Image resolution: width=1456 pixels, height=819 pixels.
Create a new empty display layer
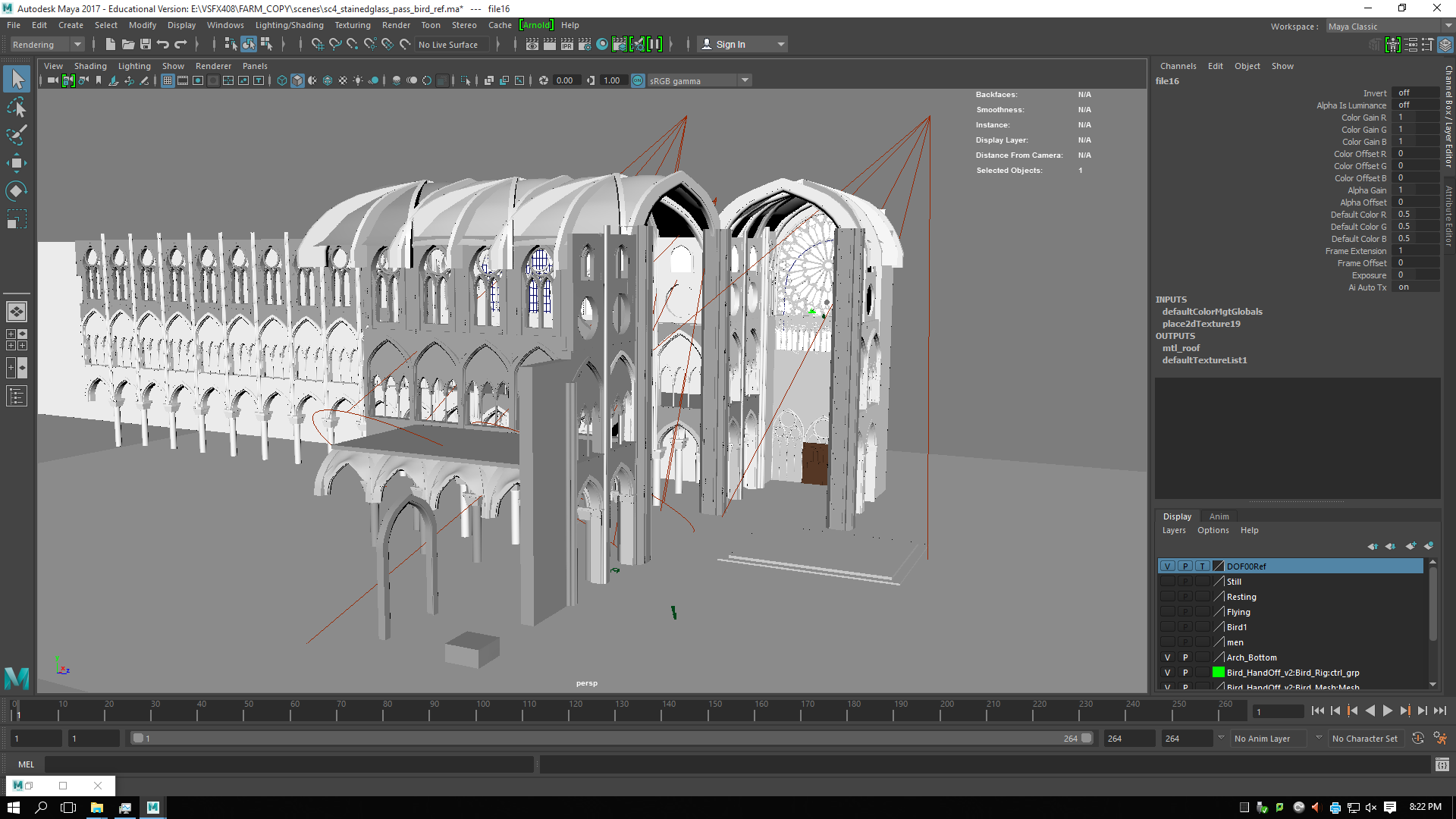(1410, 546)
